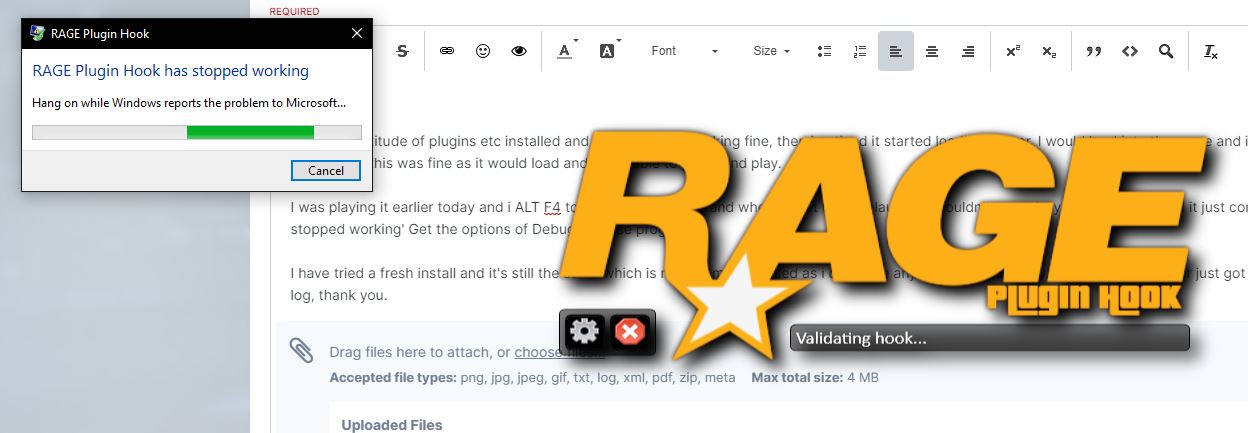Click the red X abort button on splash
This screenshot has width=1248, height=433.
point(630,331)
